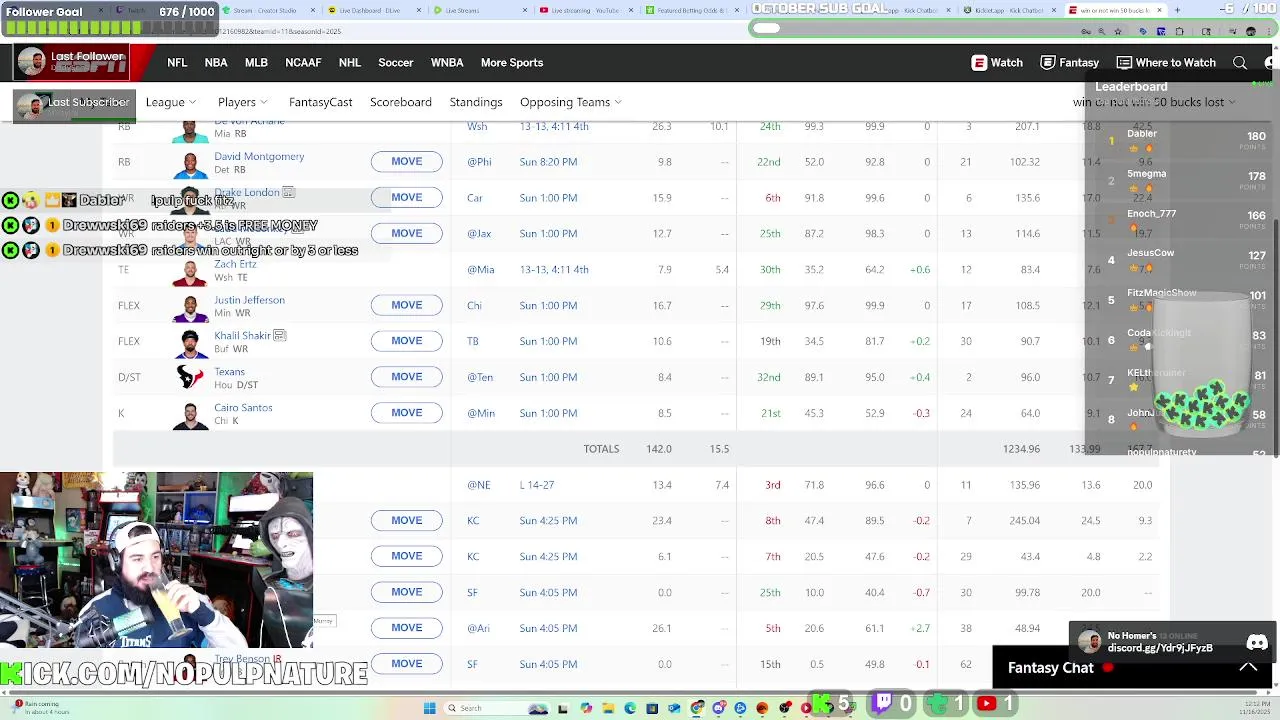1280x720 pixels.
Task: Click the Texans D/ST team logo
Action: click(x=190, y=377)
